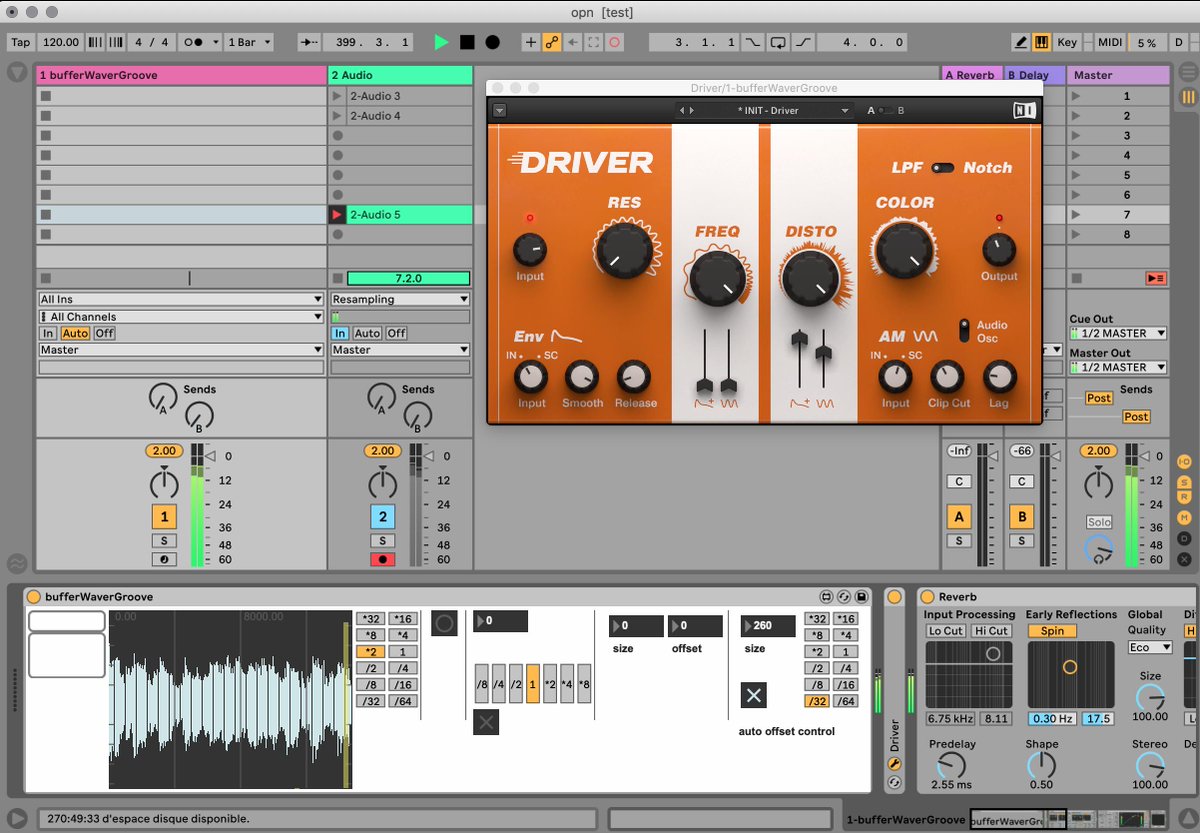Set track 1 monitor to Auto
This screenshot has width=1200, height=833.
pyautogui.click(x=74, y=333)
